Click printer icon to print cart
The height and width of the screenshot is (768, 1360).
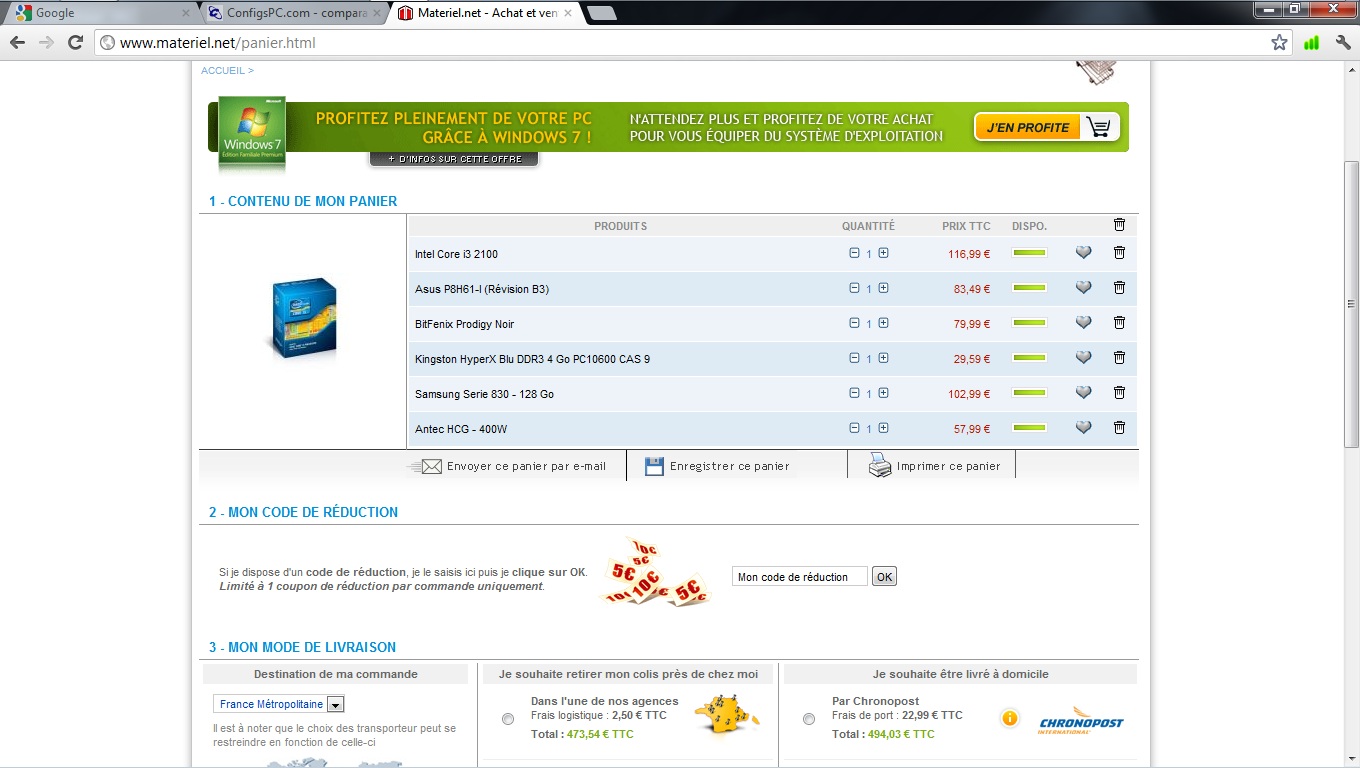[x=879, y=466]
